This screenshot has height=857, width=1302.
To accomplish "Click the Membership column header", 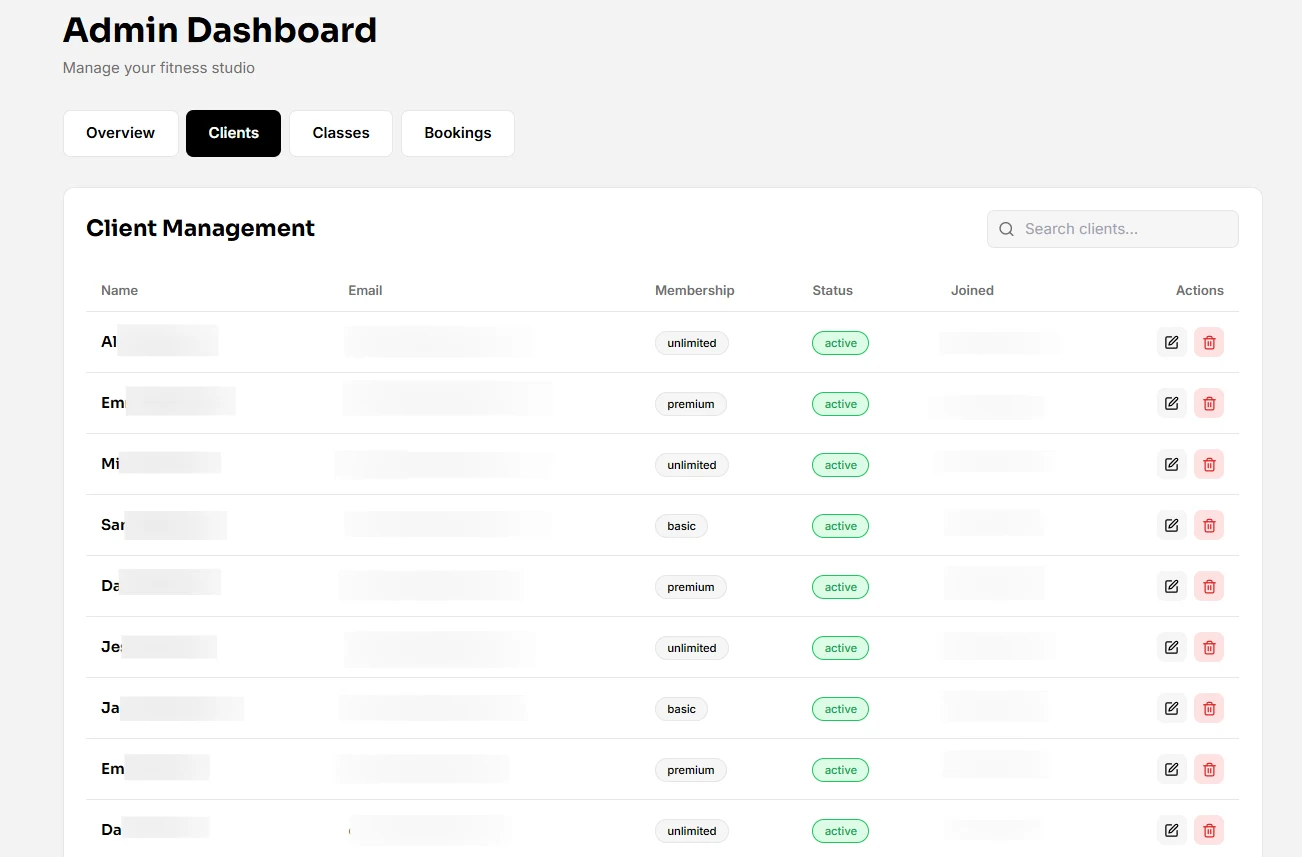I will [695, 290].
